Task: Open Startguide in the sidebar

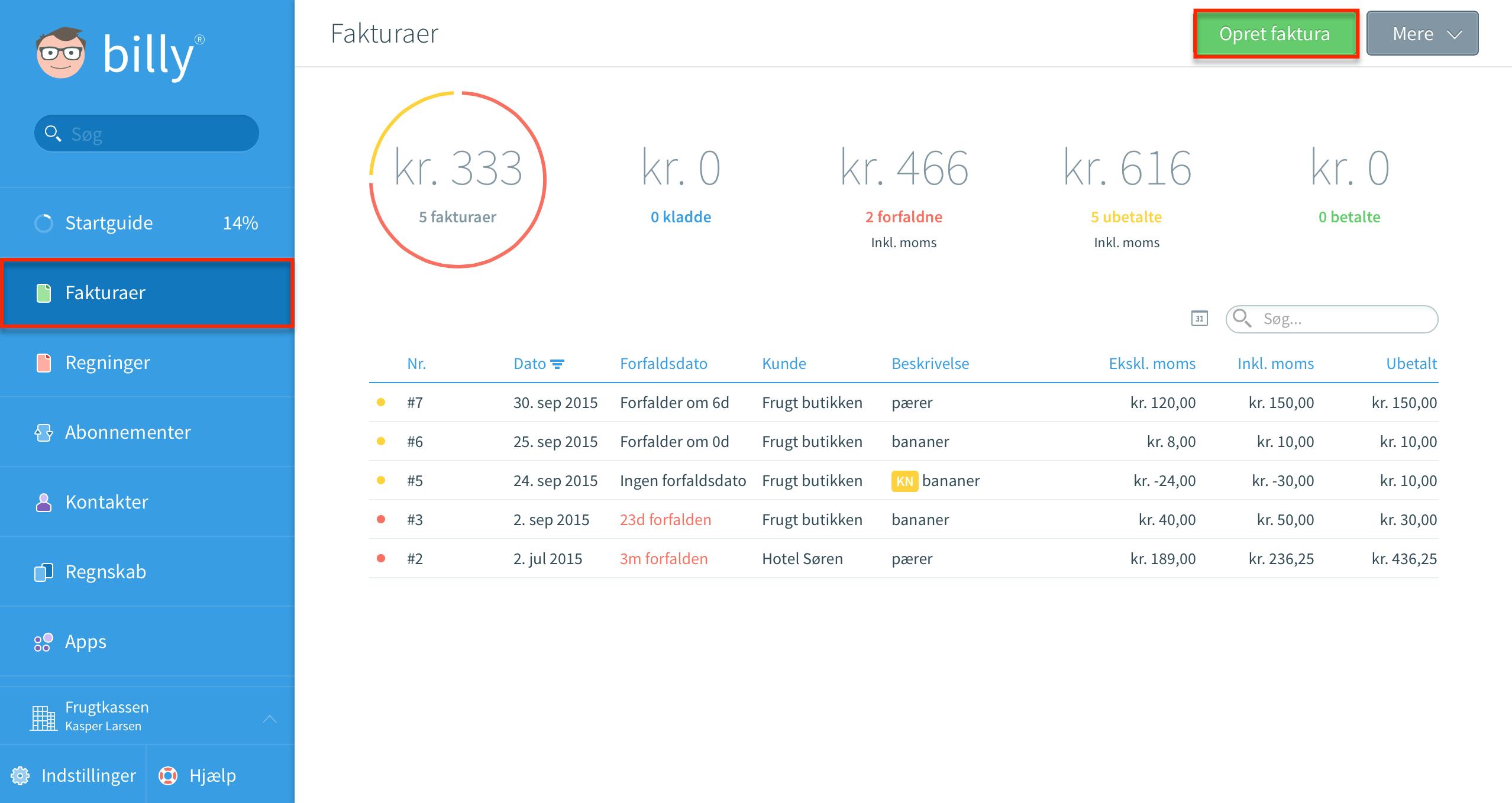Action: (x=147, y=223)
